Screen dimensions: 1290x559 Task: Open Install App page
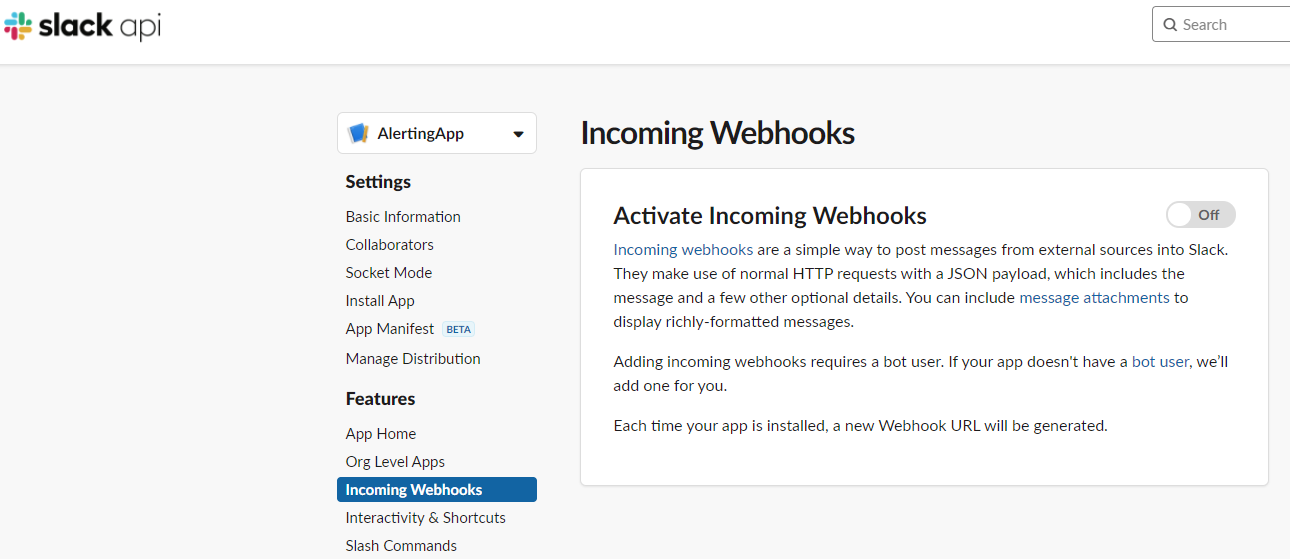tap(380, 300)
